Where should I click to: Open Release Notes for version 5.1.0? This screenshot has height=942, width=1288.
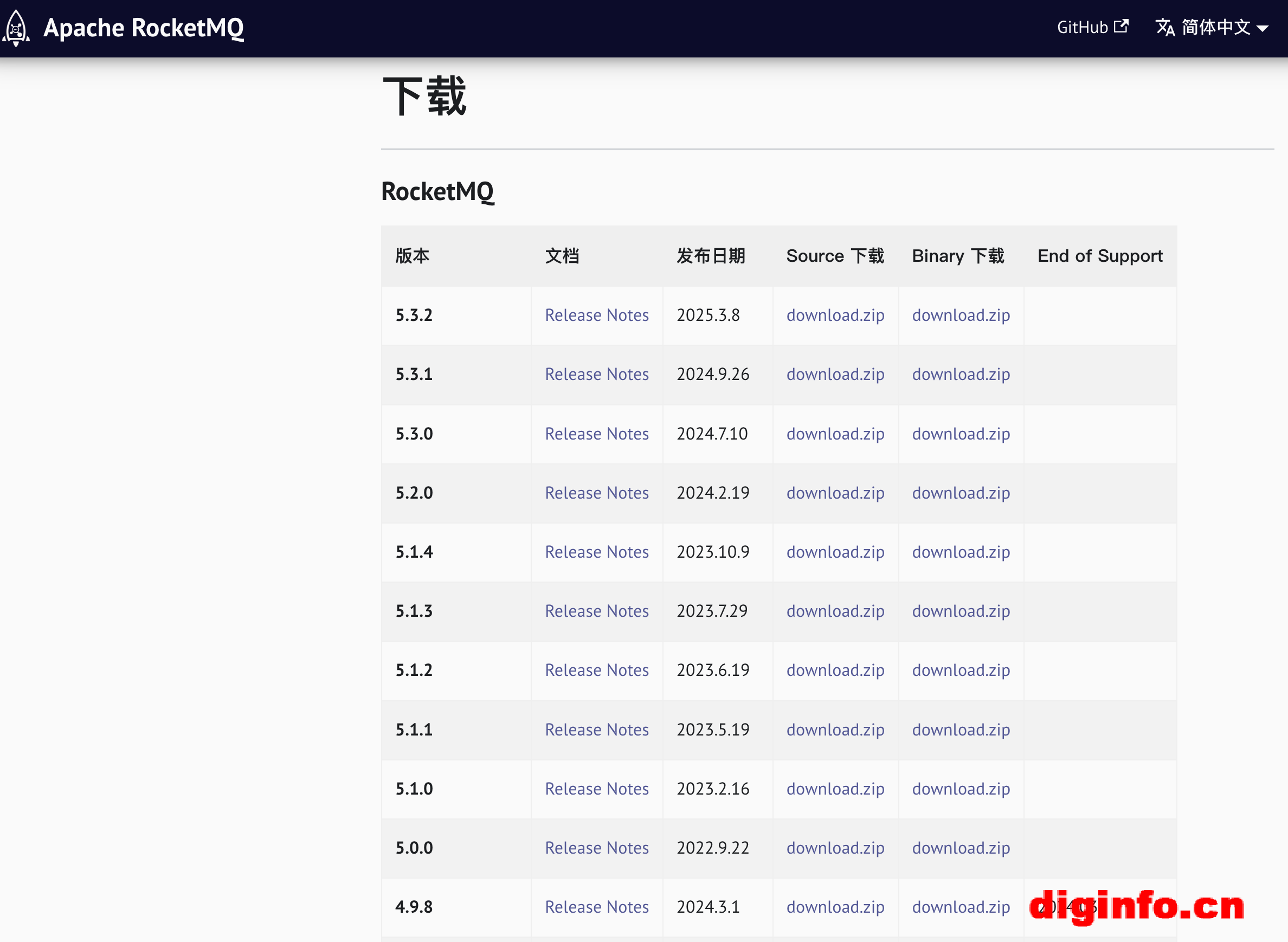coord(596,789)
